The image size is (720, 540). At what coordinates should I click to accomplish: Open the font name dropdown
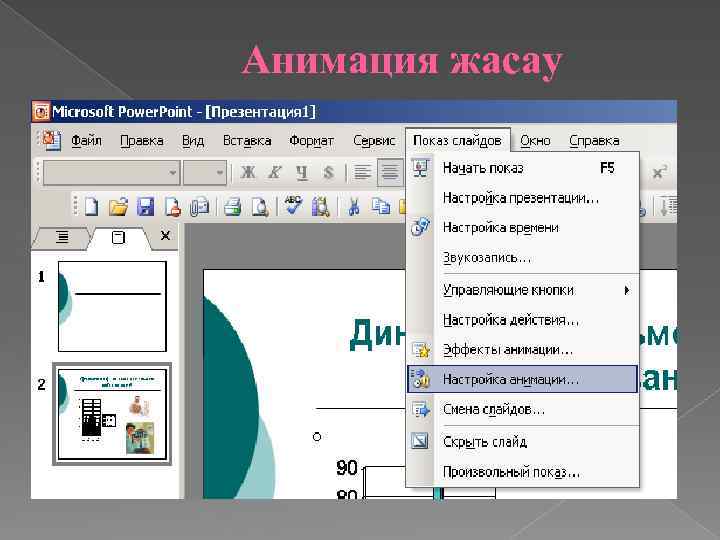[x=173, y=173]
